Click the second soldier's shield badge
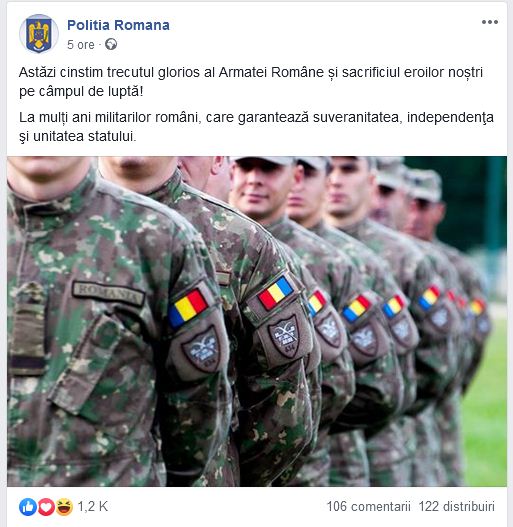 pyautogui.click(x=284, y=336)
